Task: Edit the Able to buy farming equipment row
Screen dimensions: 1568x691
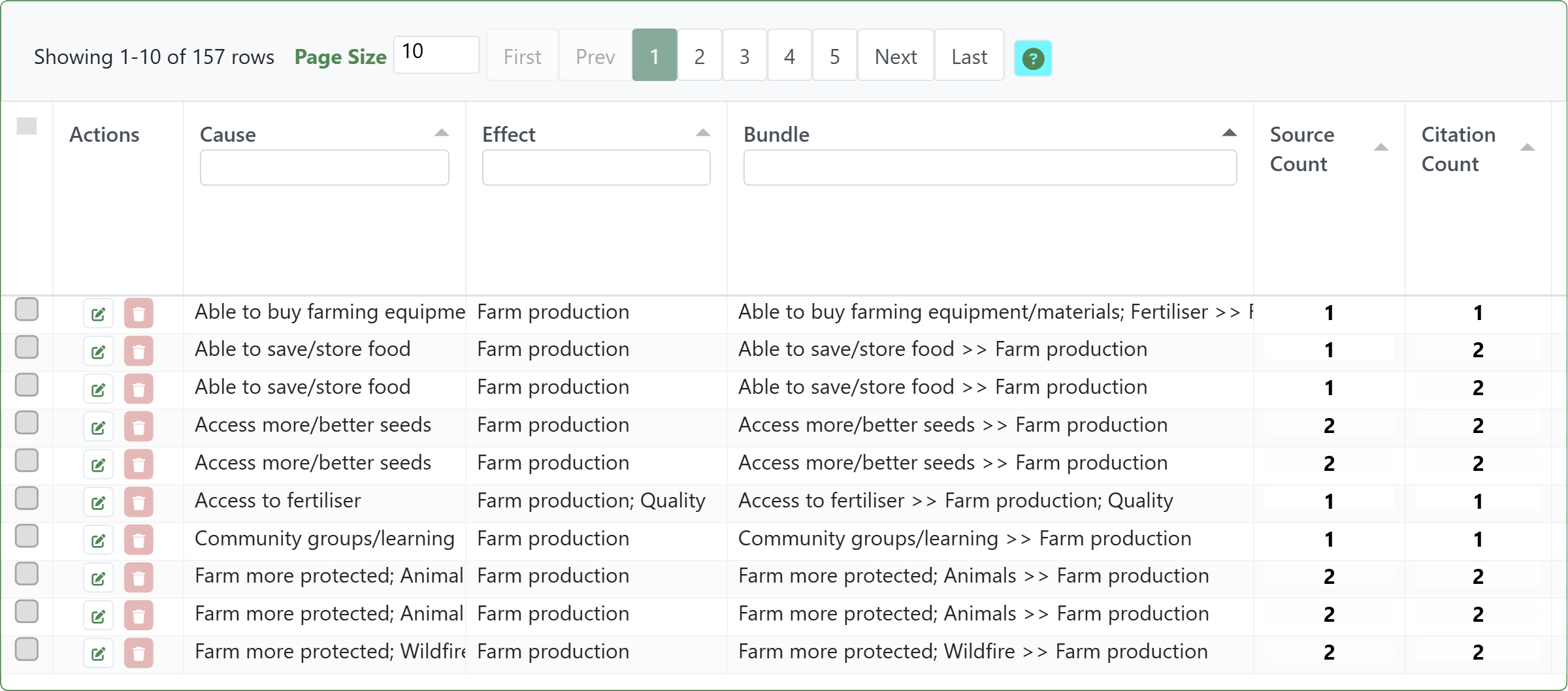Action: click(98, 314)
